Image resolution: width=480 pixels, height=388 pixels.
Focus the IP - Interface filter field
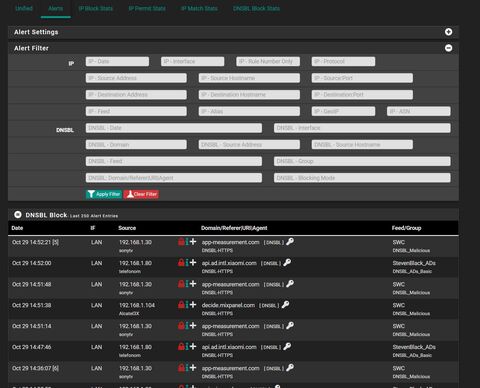[193, 61]
